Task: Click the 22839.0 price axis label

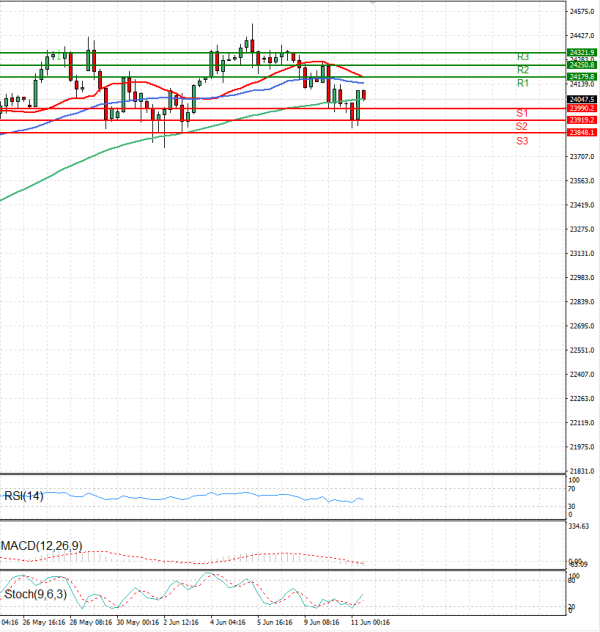Action: [x=582, y=302]
